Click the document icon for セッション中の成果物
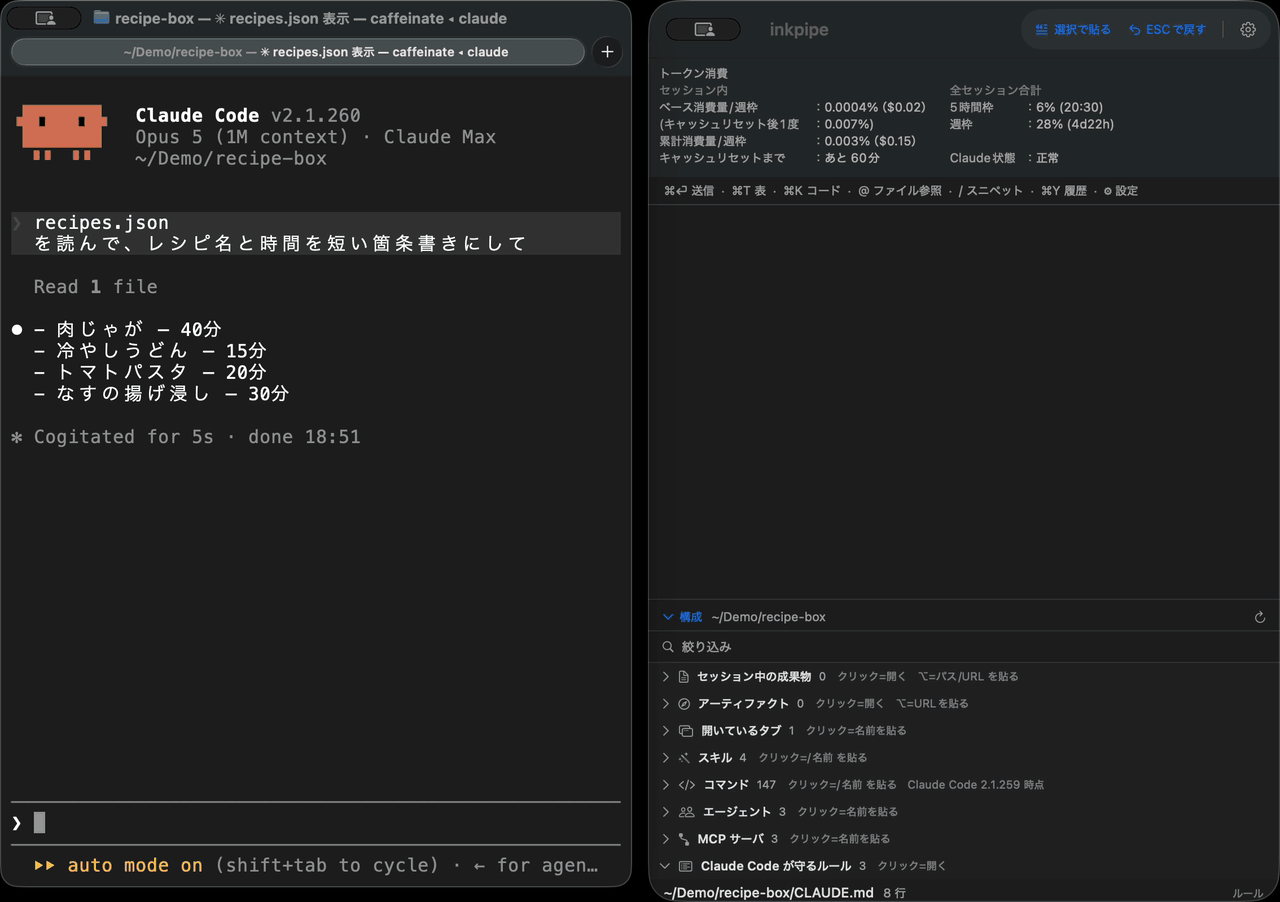 click(684, 677)
